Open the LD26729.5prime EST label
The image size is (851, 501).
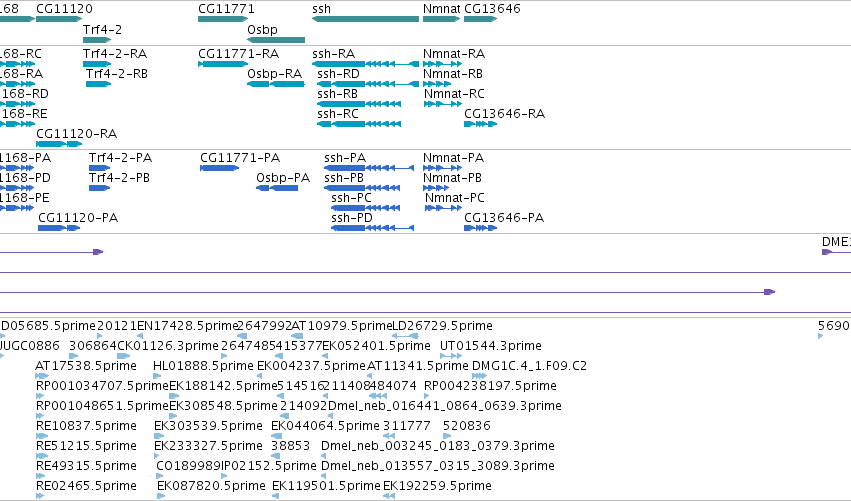[442, 326]
